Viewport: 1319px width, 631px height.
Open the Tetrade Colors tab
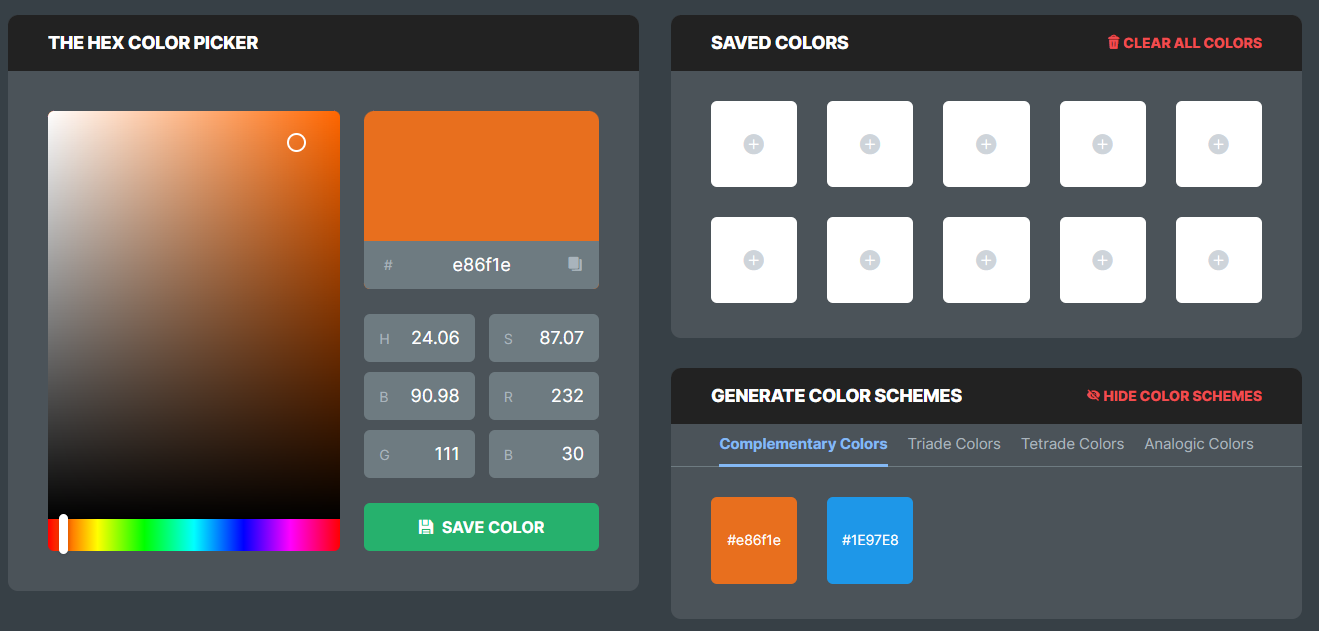pos(1072,444)
